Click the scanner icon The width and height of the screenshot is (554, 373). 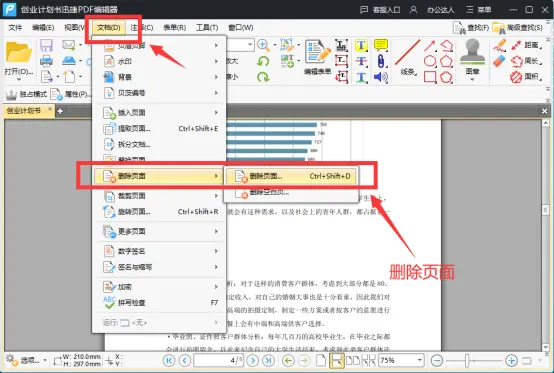pos(69,61)
